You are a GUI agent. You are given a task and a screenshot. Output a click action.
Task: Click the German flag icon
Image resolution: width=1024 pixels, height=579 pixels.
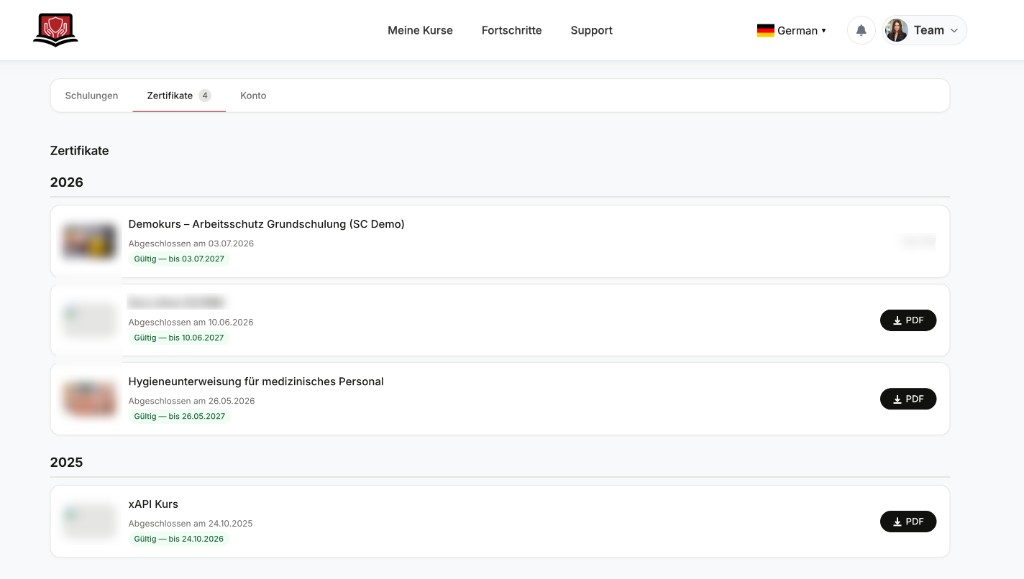pyautogui.click(x=765, y=31)
